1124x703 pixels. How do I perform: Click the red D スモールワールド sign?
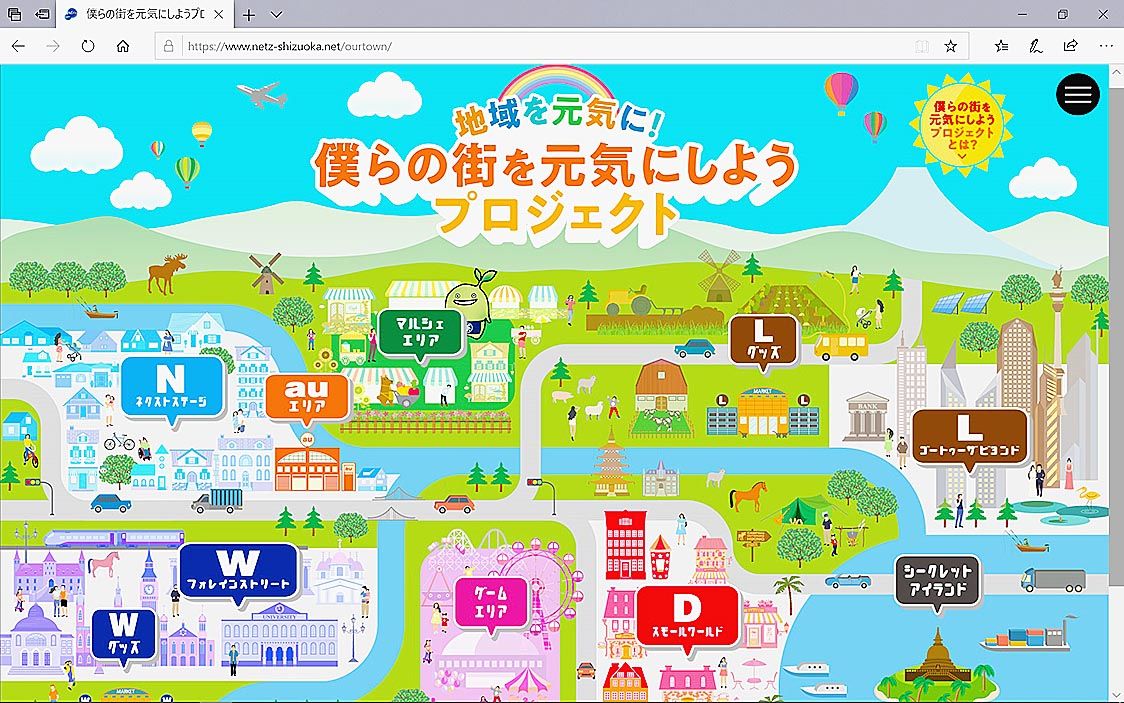click(687, 614)
